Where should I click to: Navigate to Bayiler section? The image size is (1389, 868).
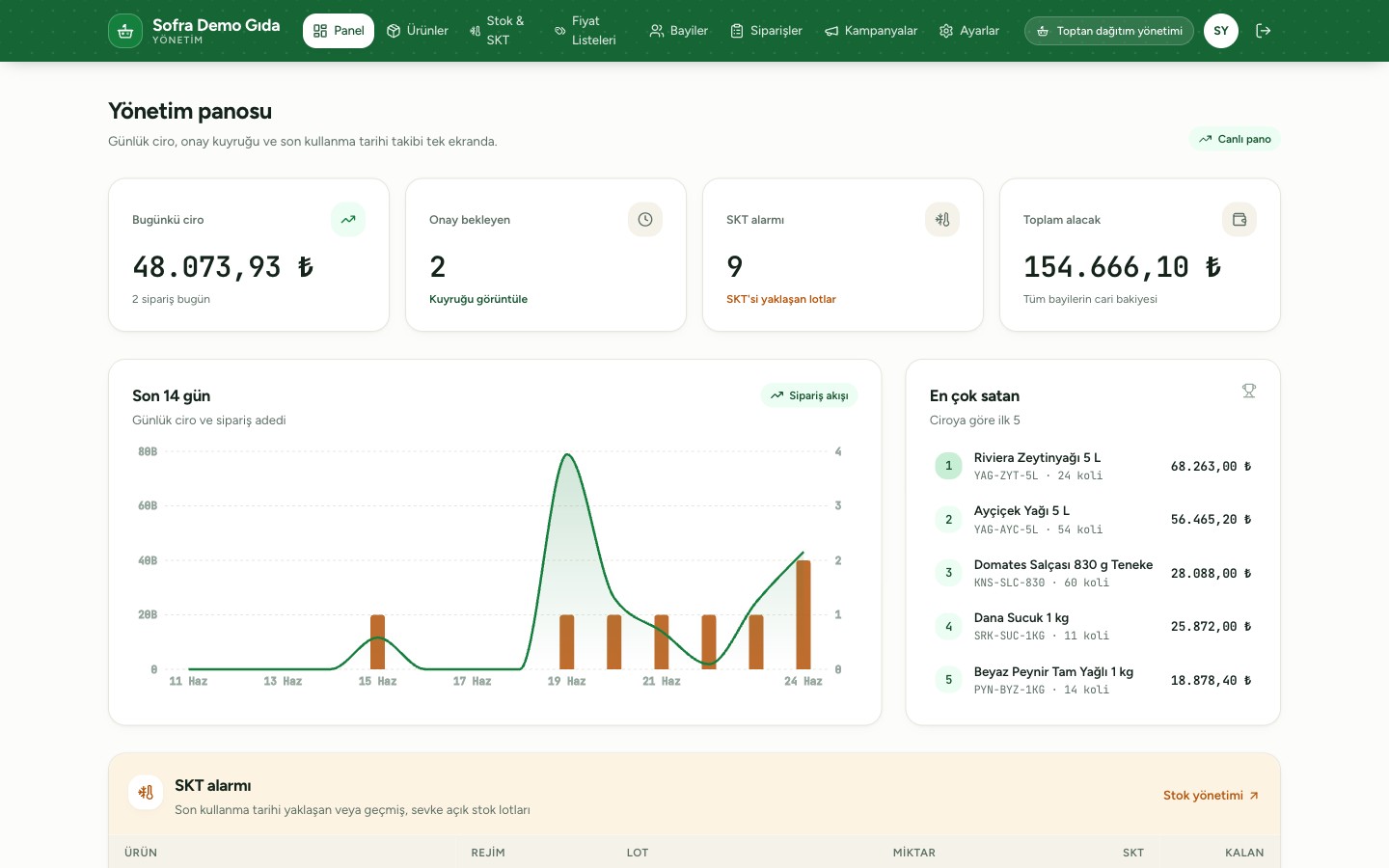coord(679,31)
